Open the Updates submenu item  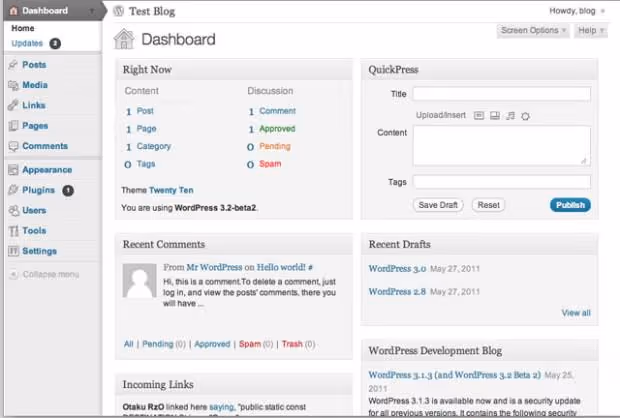point(27,44)
